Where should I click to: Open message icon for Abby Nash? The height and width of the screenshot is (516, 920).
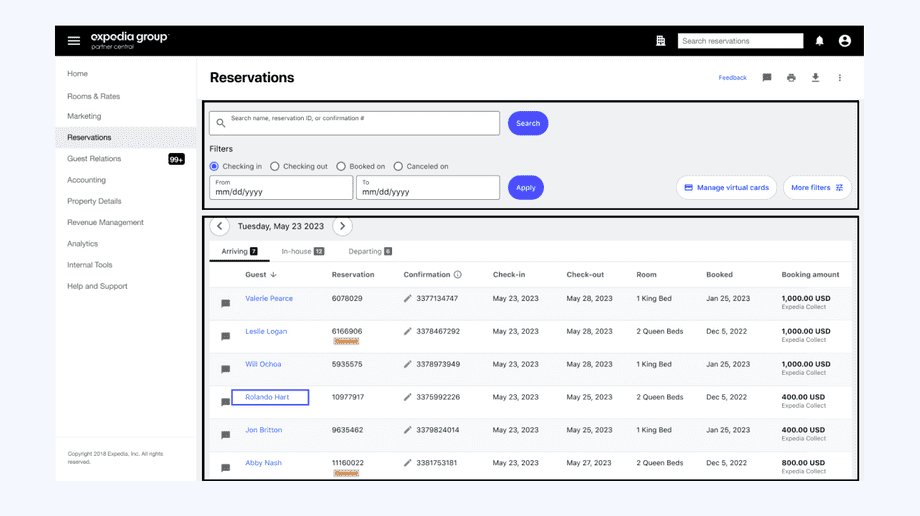tap(225, 468)
